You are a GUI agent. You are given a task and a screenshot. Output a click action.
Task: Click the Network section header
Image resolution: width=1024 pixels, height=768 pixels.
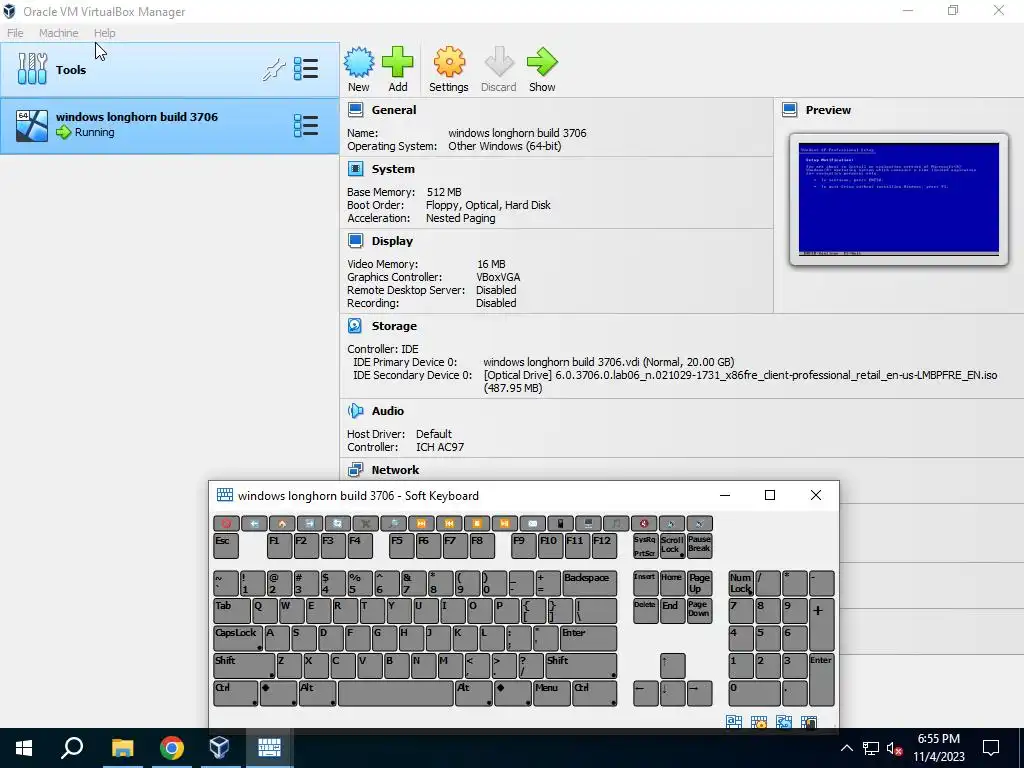(395, 469)
